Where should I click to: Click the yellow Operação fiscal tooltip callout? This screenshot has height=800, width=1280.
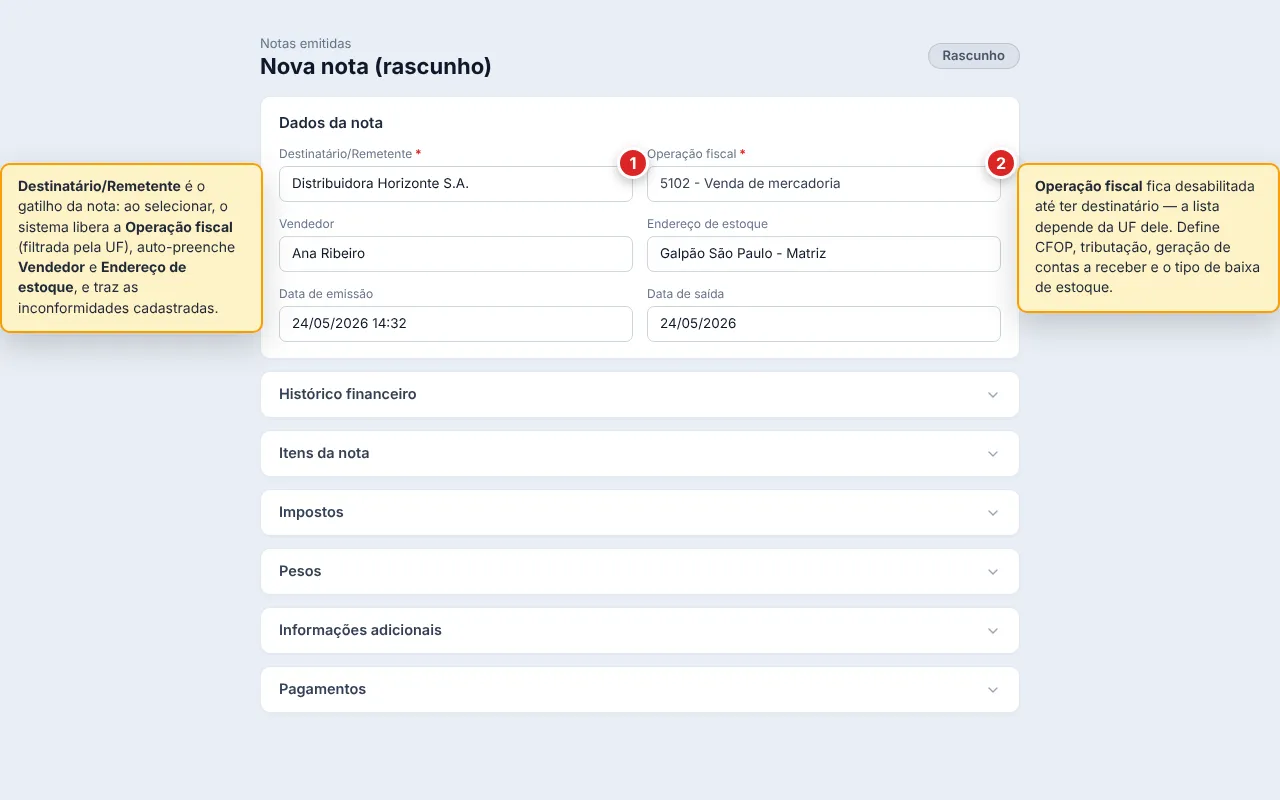pos(1148,238)
